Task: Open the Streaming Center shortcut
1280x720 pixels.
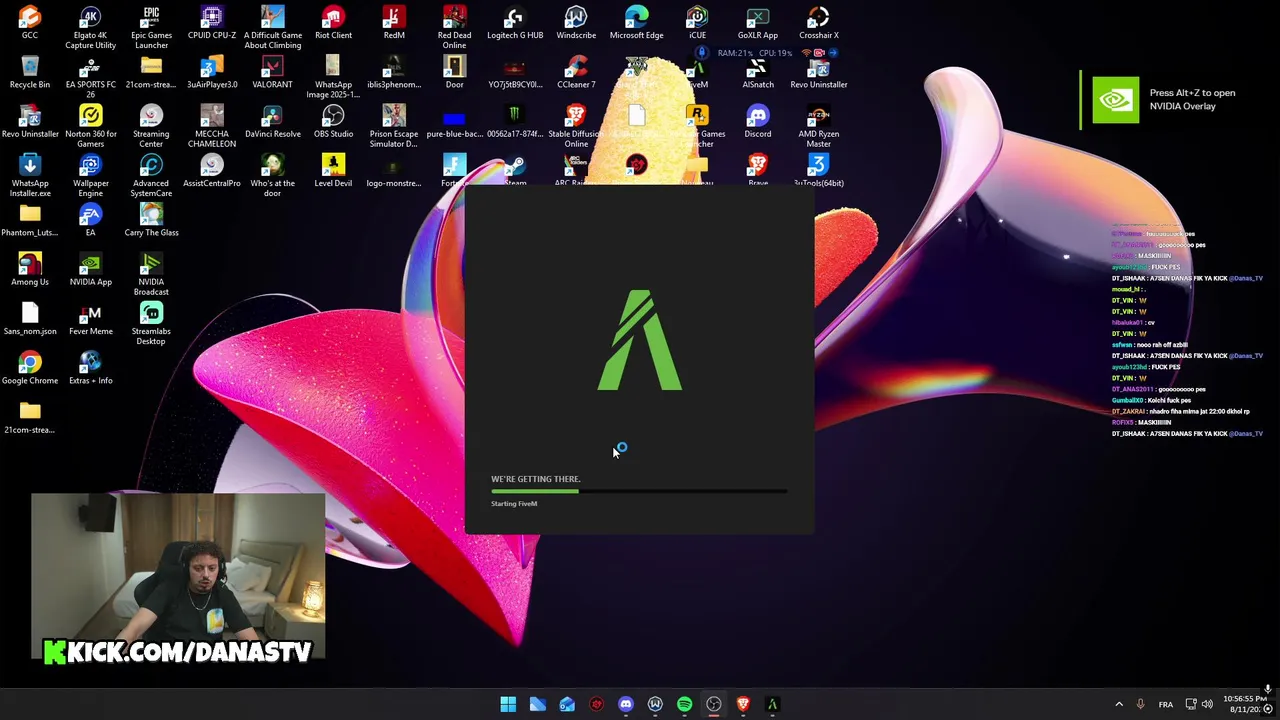Action: 151,126
